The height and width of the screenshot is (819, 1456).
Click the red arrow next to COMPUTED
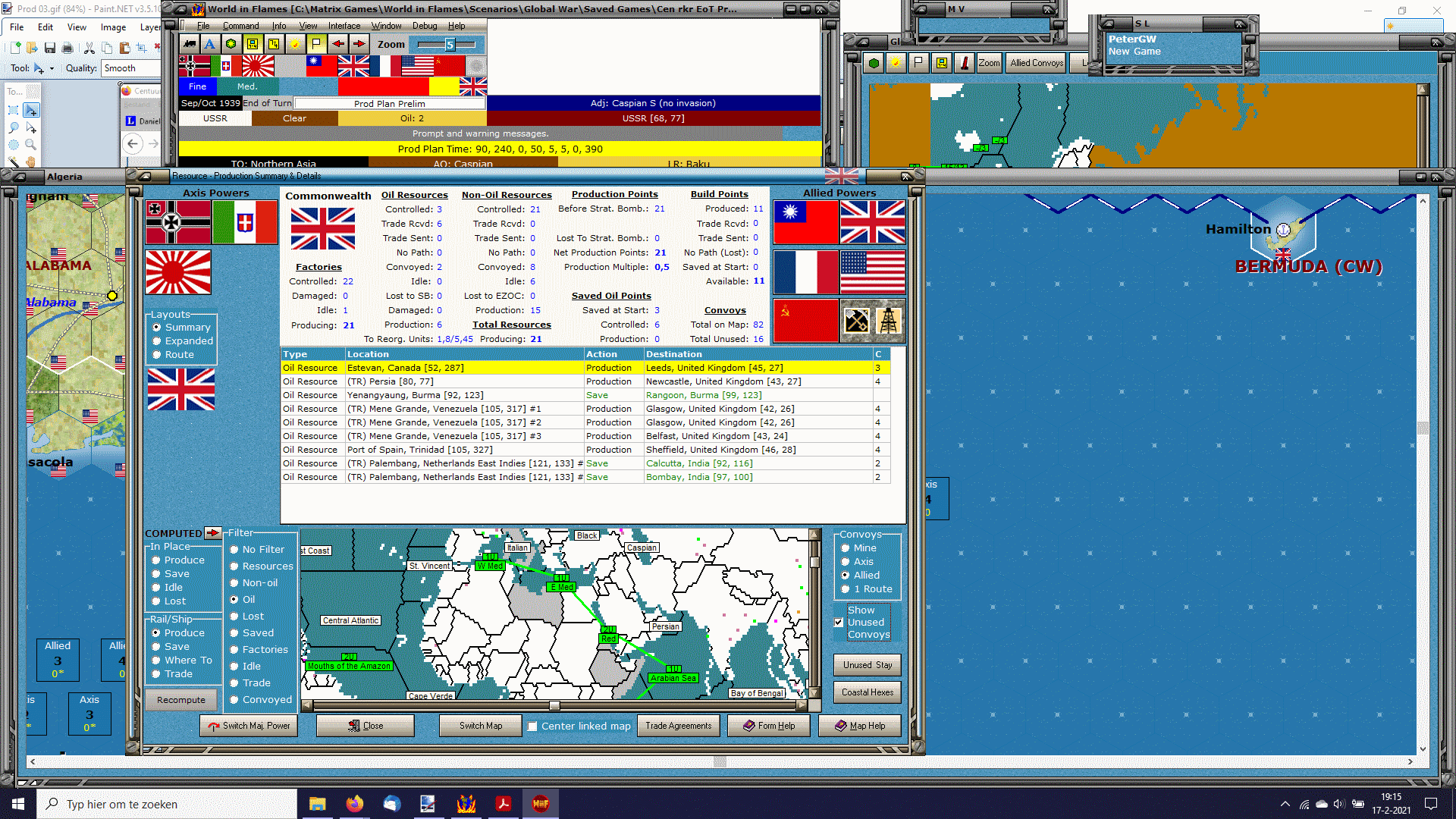[x=212, y=533]
